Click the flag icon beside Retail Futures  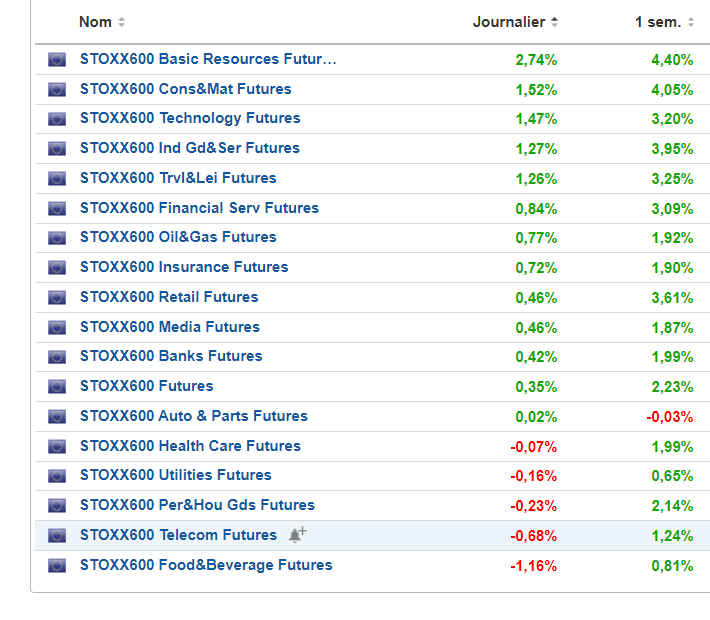coord(56,298)
